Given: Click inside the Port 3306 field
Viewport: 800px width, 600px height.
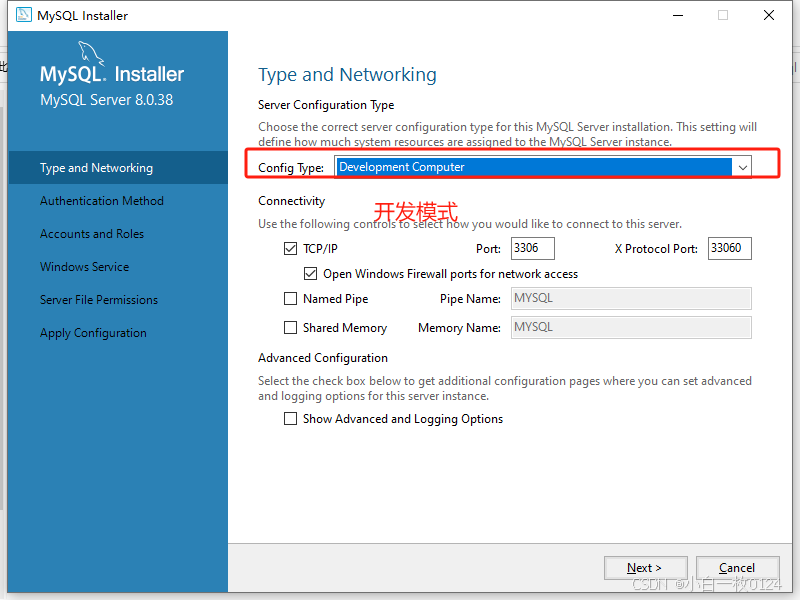Looking at the screenshot, I should pos(532,248).
